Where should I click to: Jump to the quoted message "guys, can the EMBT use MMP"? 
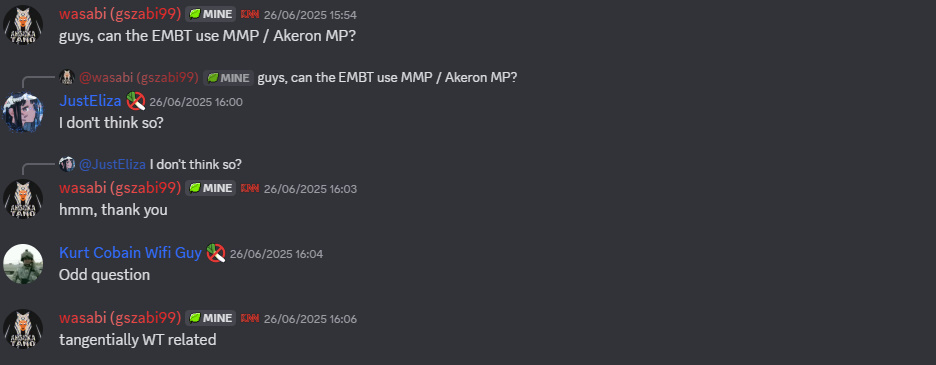(387, 78)
